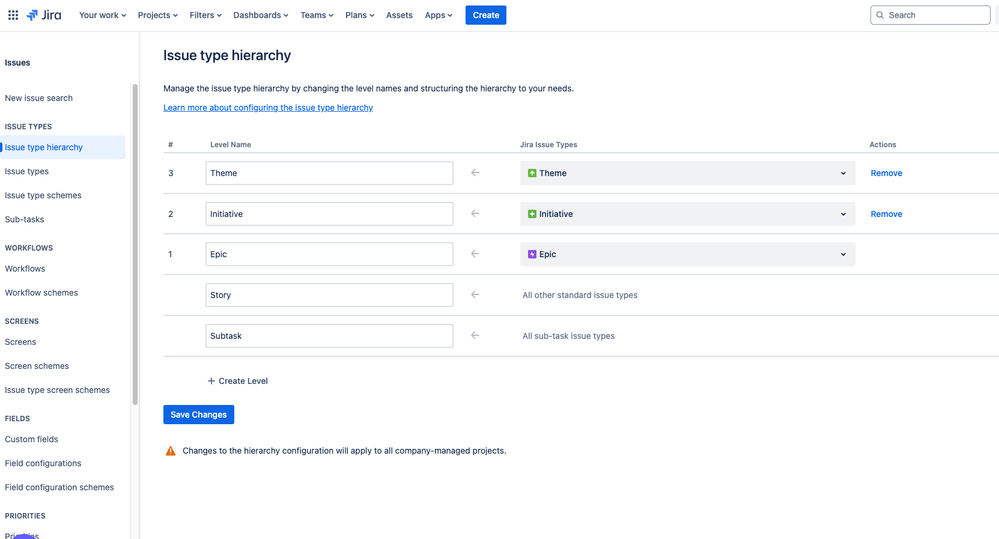The width and height of the screenshot is (999, 539).
Task: Open Issue type screen schemes in sidebar
Action: (x=57, y=390)
